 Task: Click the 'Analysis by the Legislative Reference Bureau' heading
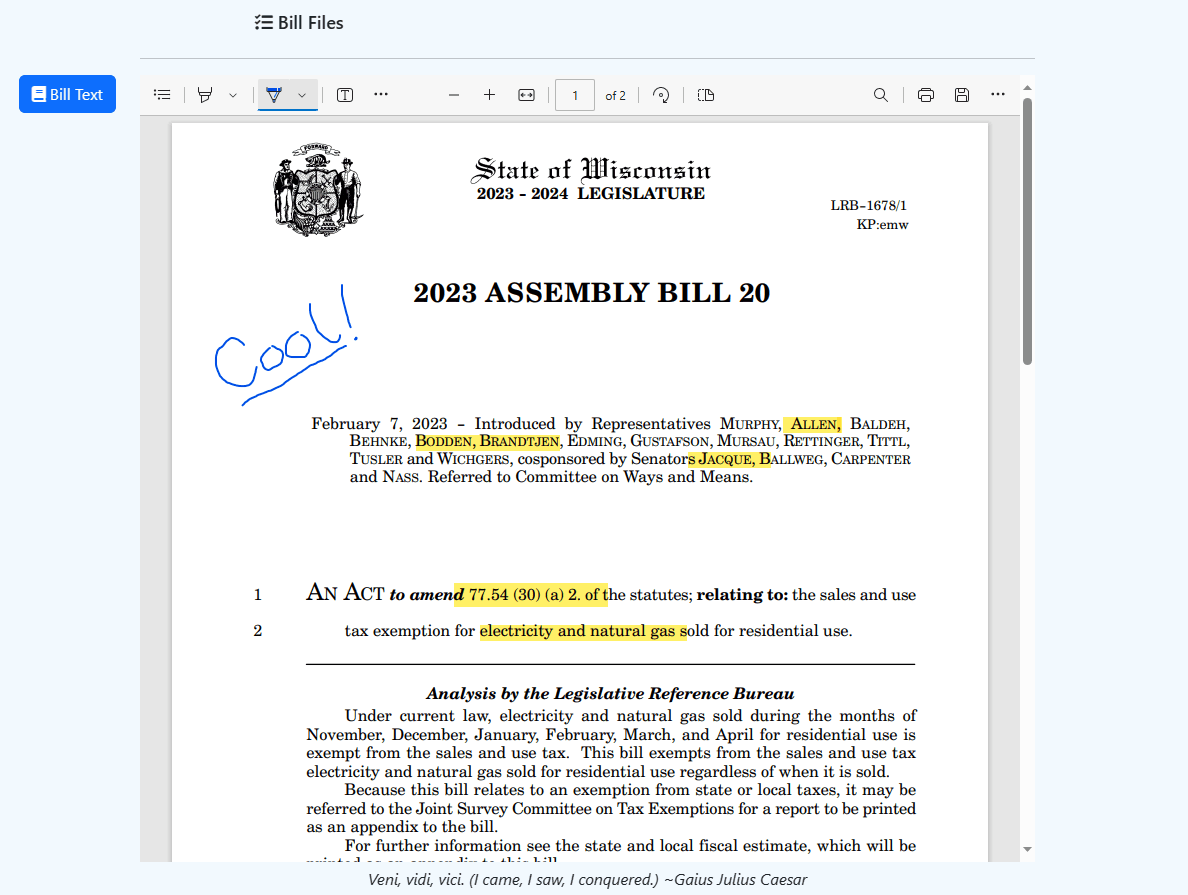tap(610, 693)
